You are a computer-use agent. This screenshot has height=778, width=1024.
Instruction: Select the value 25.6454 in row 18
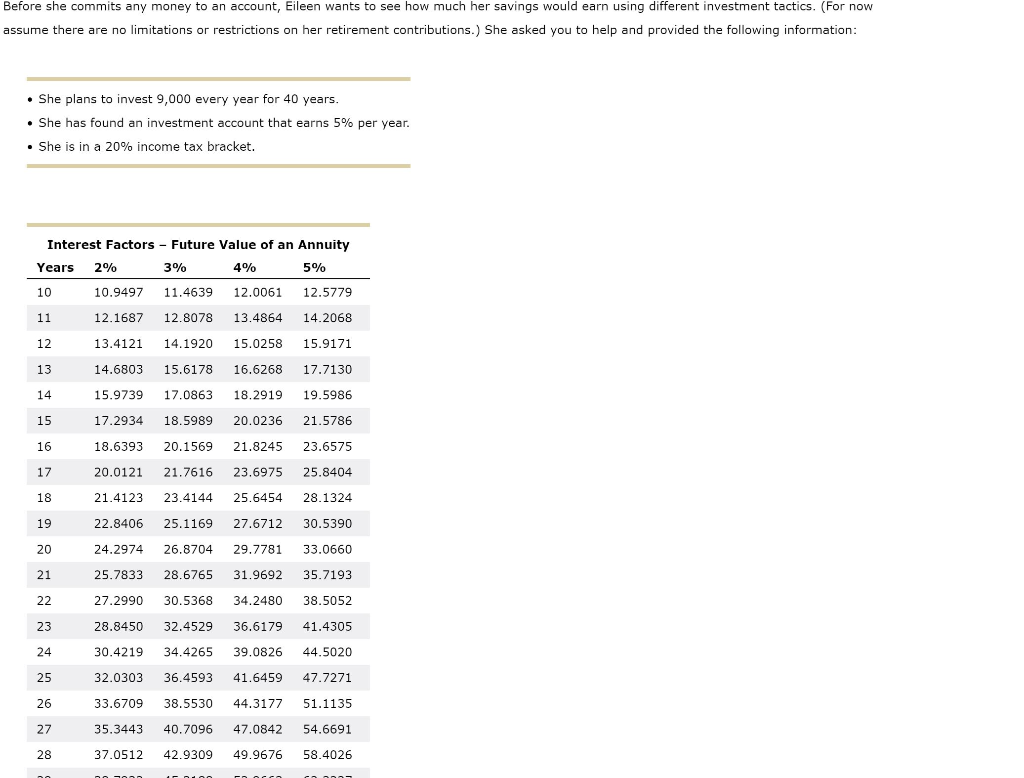point(258,498)
